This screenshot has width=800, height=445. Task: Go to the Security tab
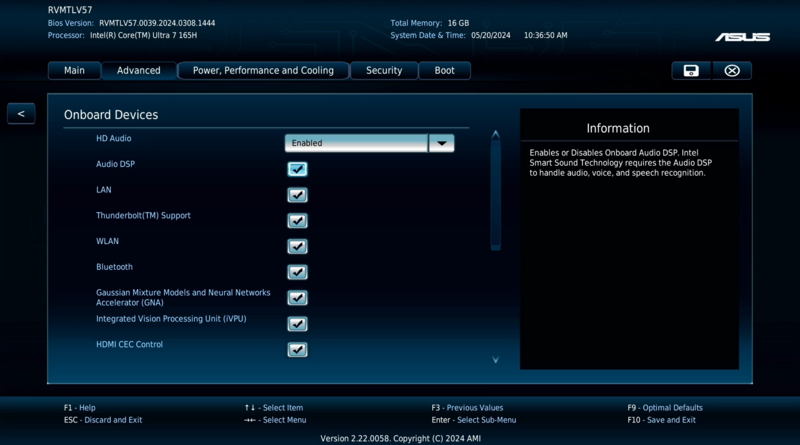point(384,70)
